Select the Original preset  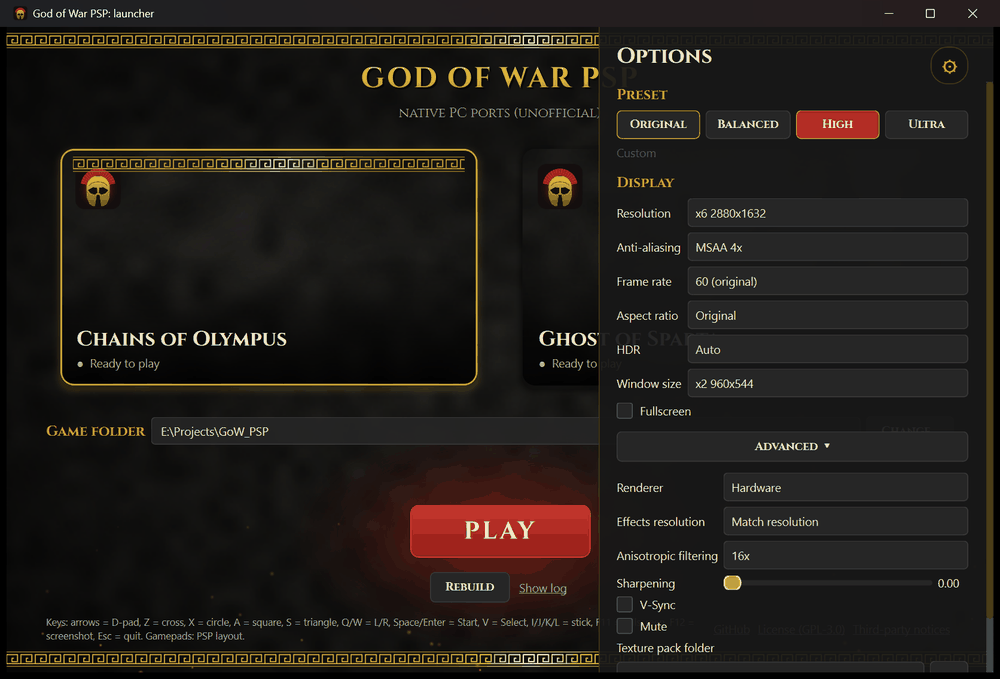coord(658,124)
